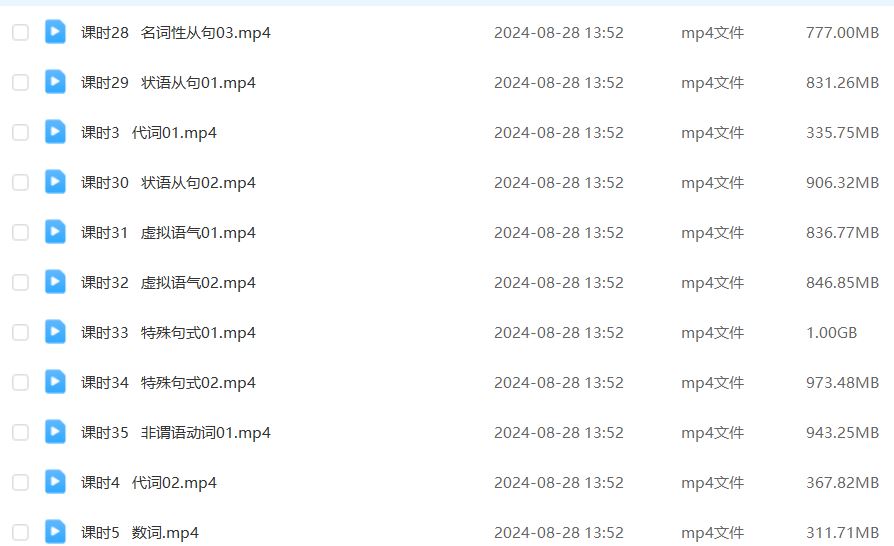Viewport: 894px width, 546px height.
Task: Click video icon for 课时28 名词性从句03.mp4
Action: [x=55, y=32]
